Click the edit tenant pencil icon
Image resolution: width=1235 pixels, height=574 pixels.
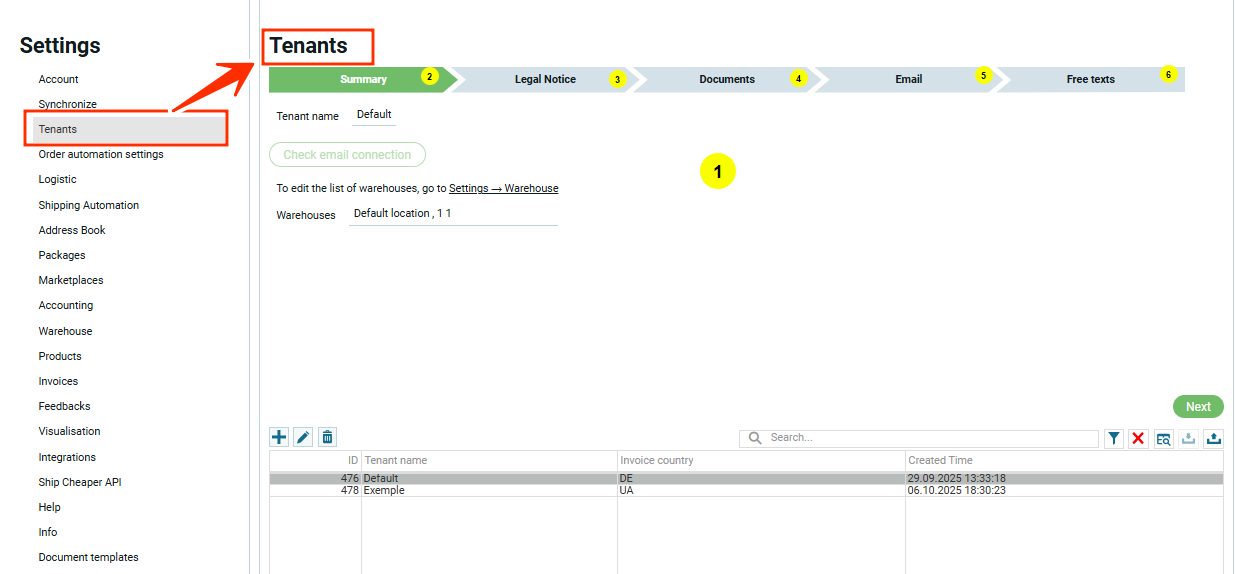303,437
